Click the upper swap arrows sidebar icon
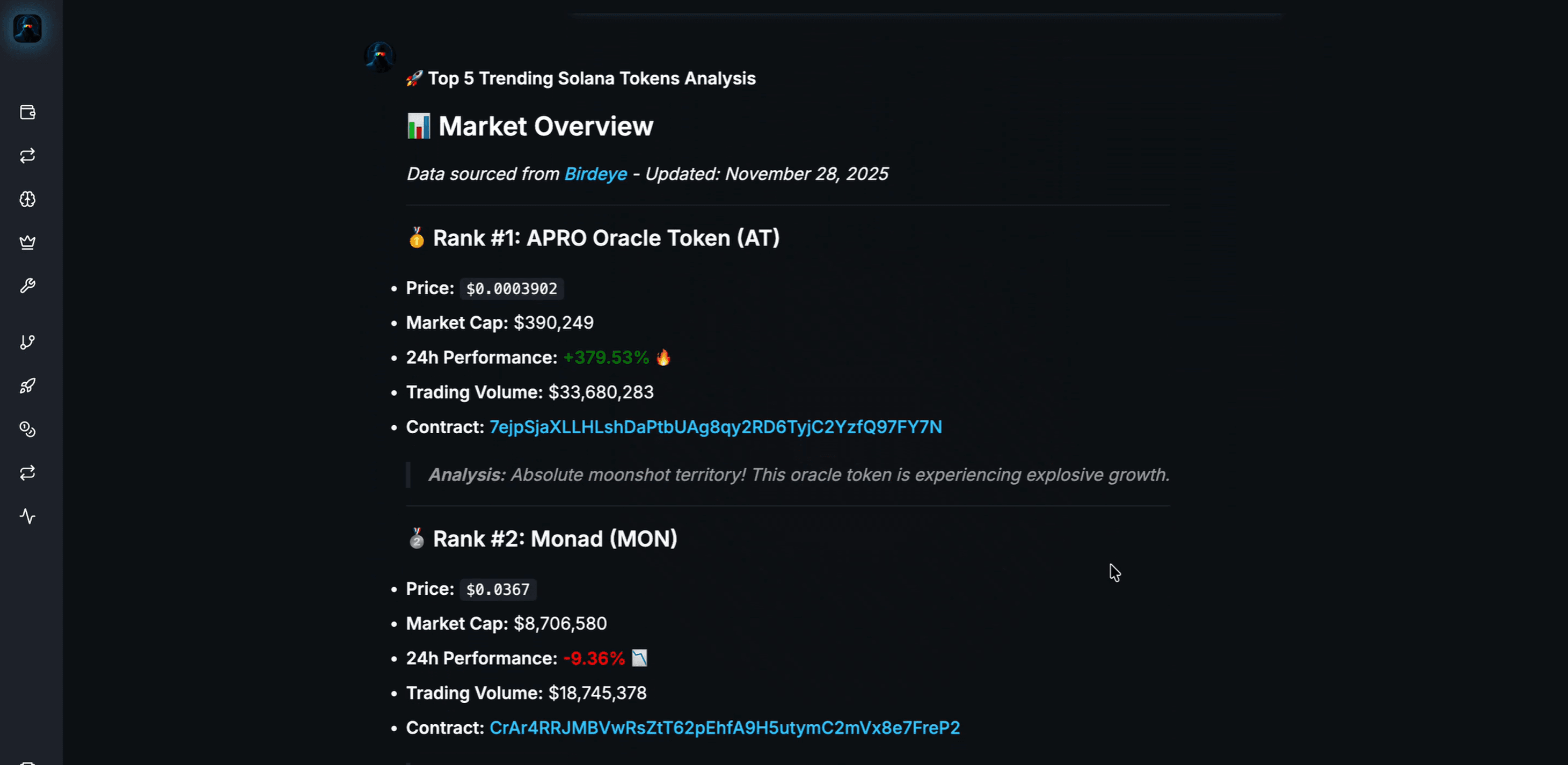 click(27, 156)
